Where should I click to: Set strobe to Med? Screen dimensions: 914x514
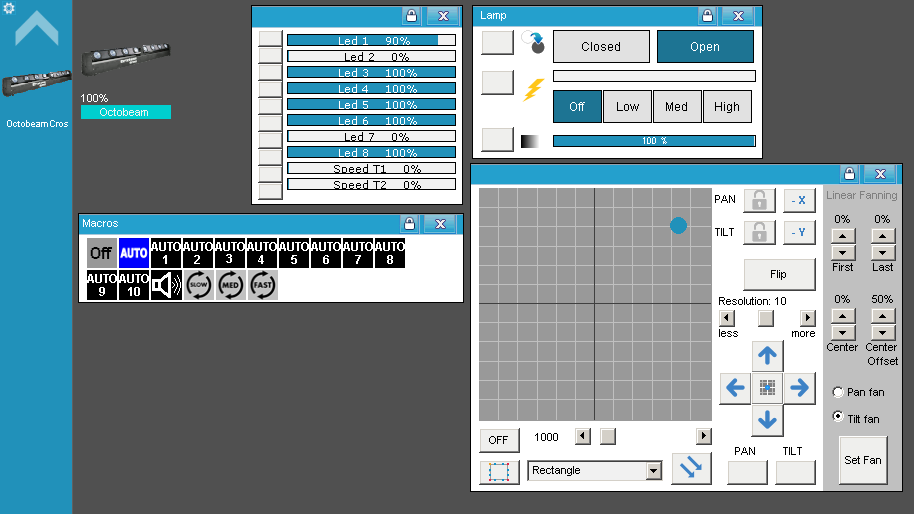677,107
